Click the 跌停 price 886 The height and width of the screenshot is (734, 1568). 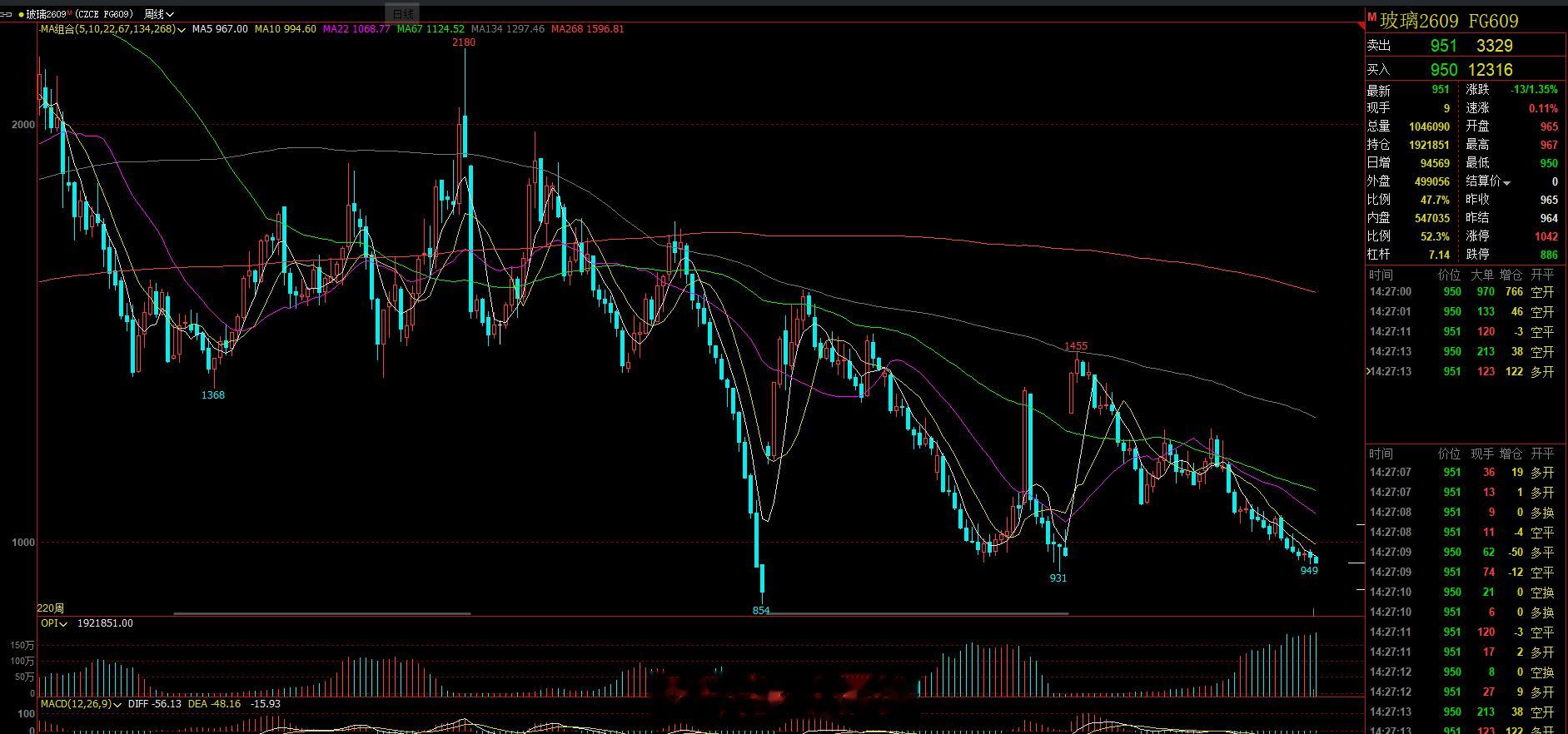coord(1549,255)
